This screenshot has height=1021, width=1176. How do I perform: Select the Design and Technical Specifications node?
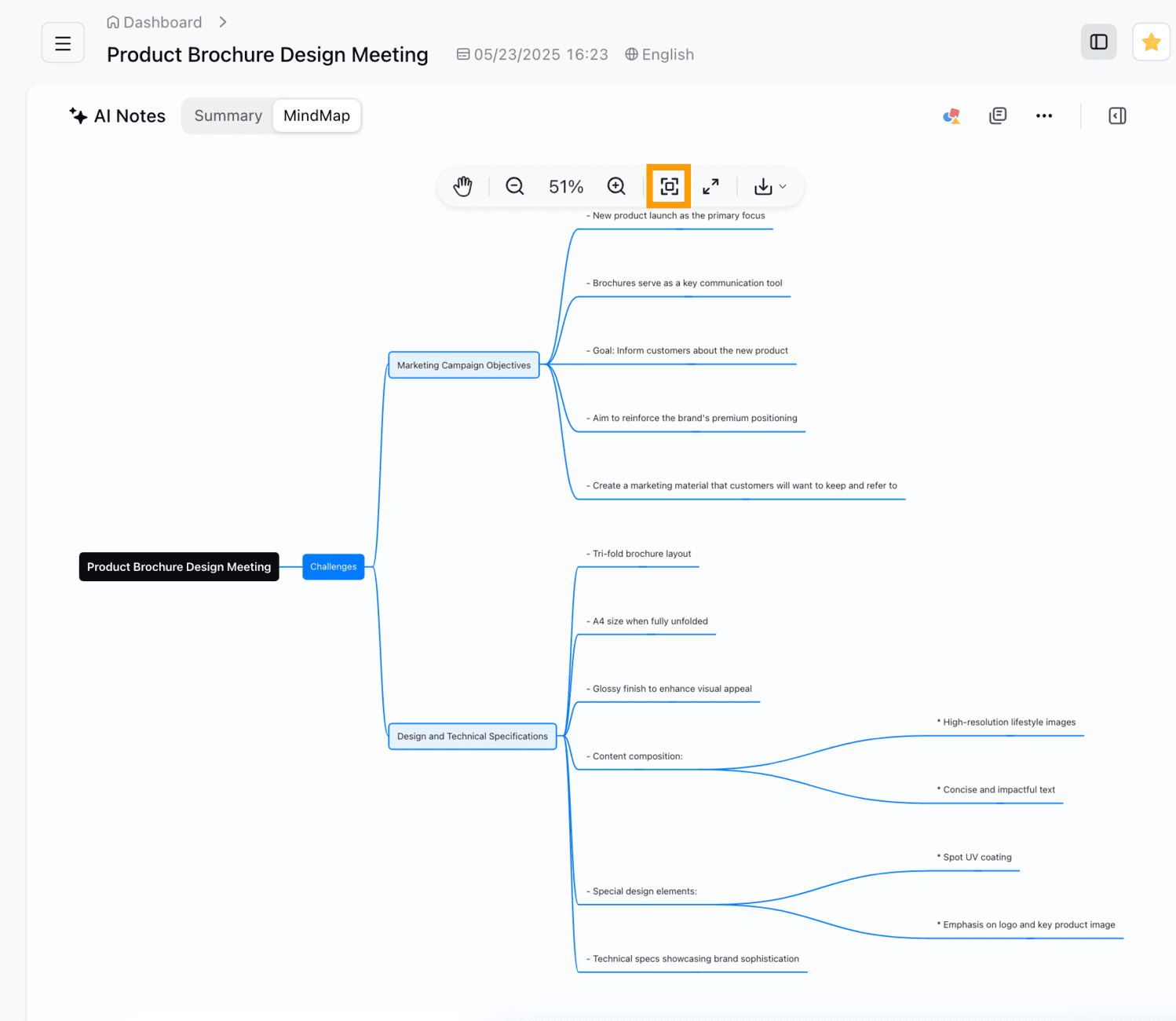473,737
